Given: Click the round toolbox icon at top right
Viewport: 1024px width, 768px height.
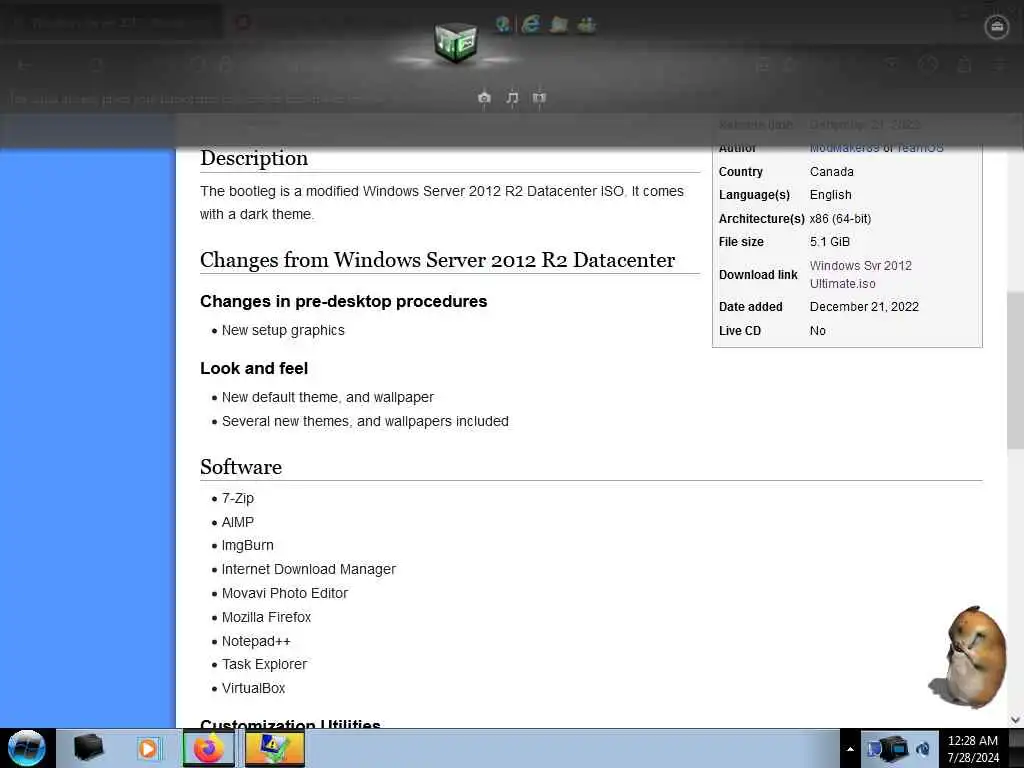Looking at the screenshot, I should pyautogui.click(x=997, y=27).
